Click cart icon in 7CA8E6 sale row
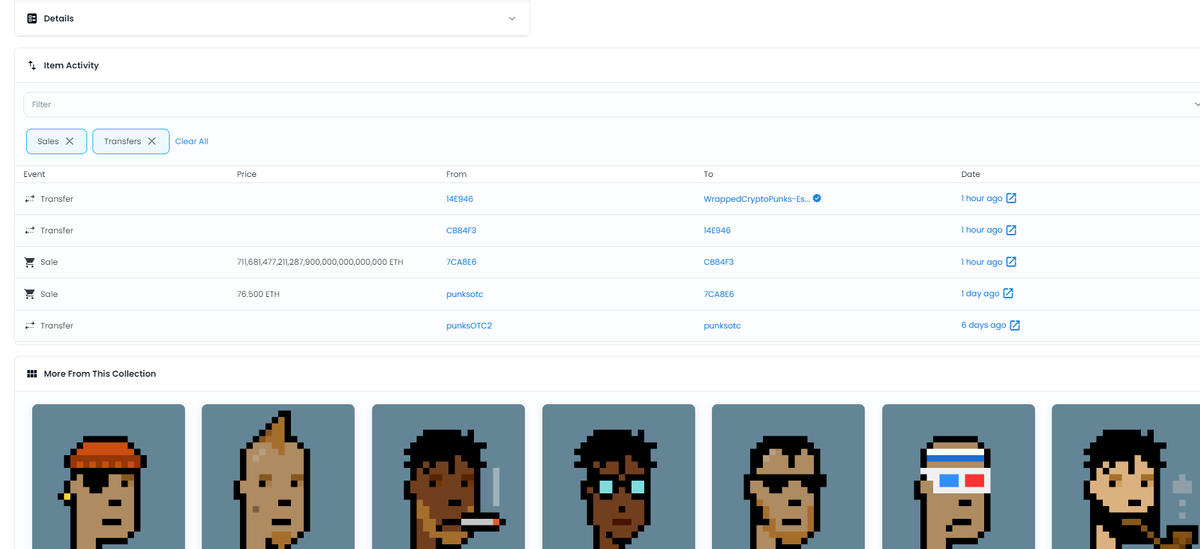Viewport: 1200px width, 549px height. point(30,262)
